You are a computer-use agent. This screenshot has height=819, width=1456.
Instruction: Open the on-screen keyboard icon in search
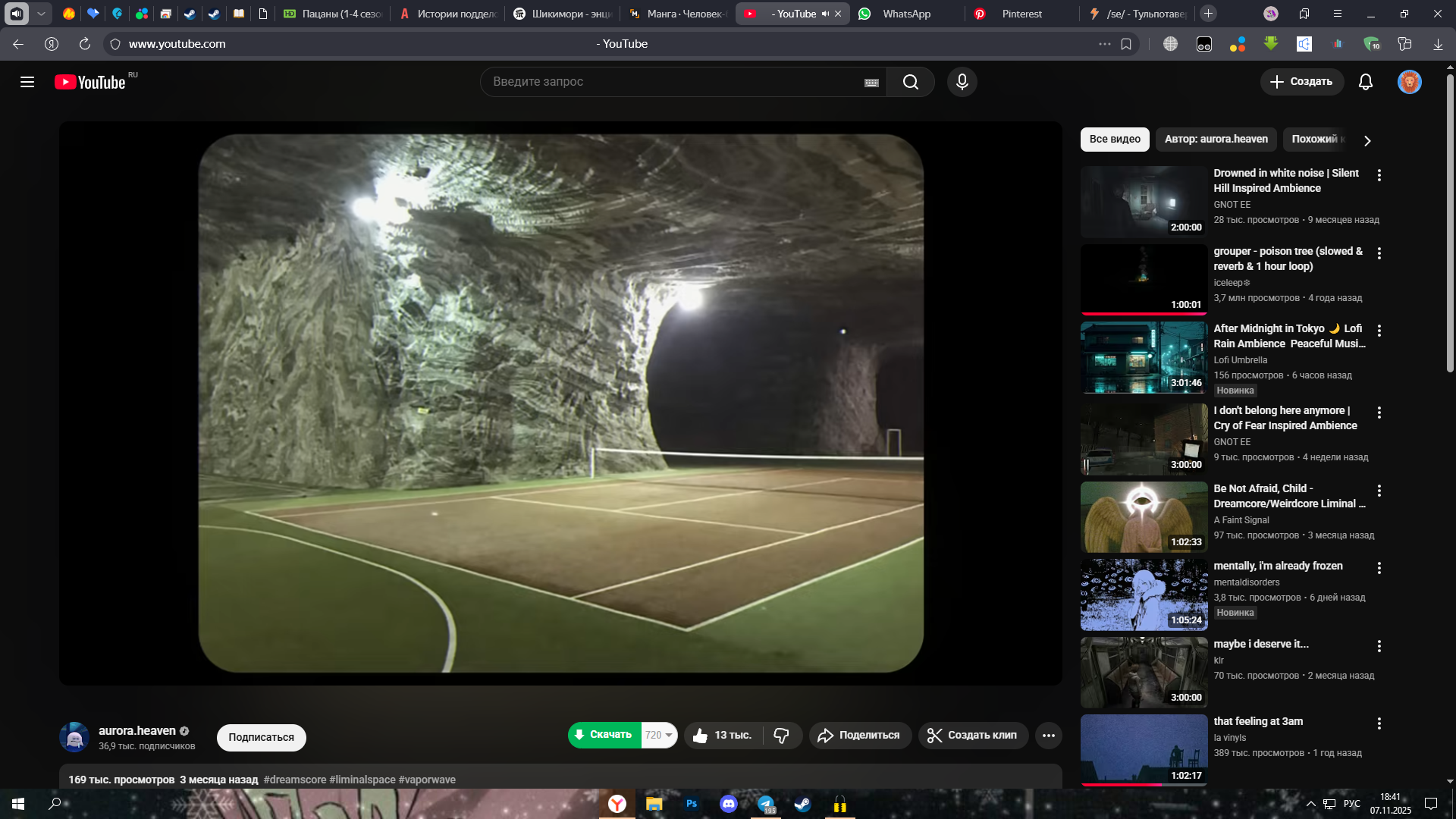[871, 83]
